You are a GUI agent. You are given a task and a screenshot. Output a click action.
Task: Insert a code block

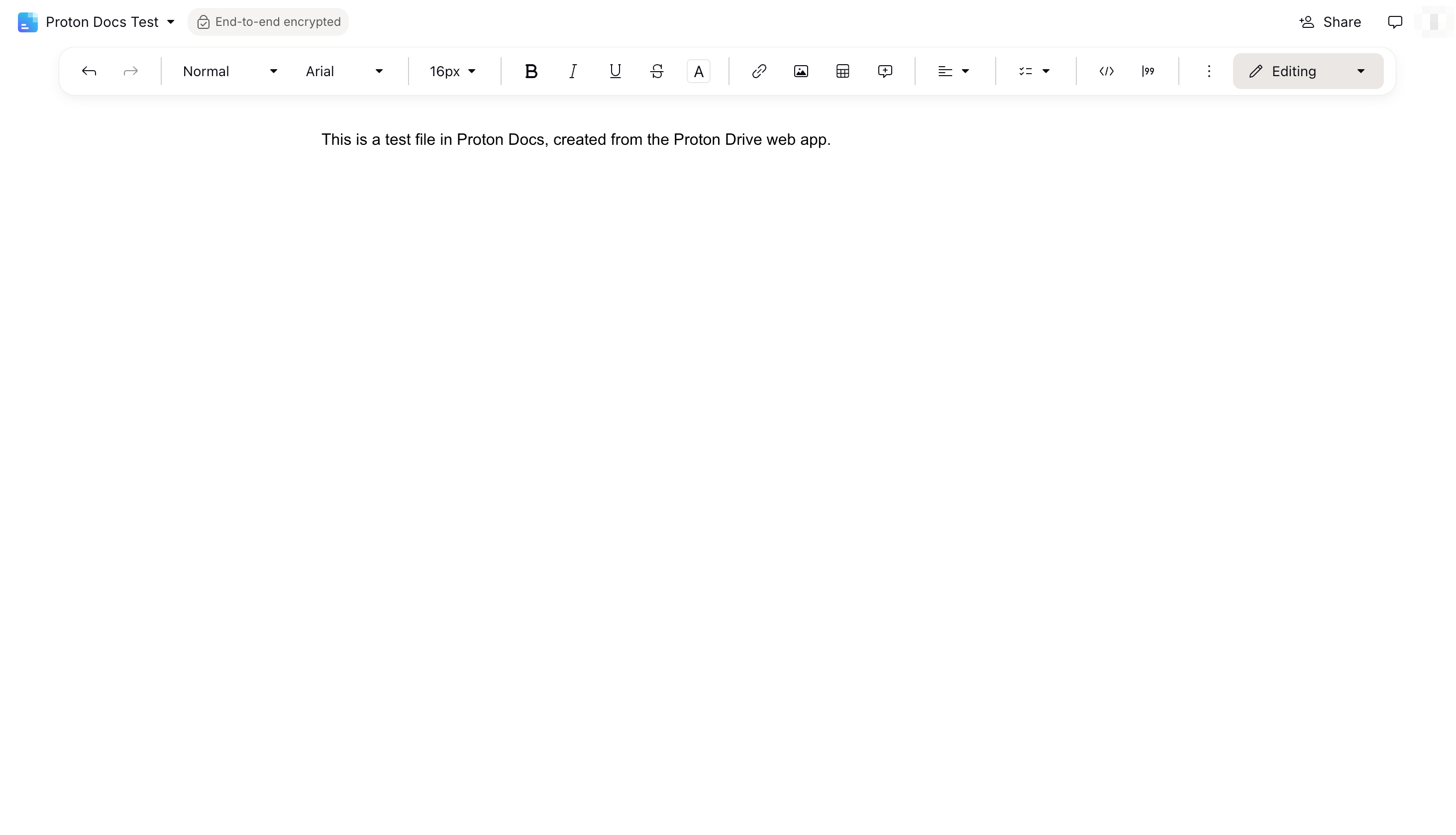coord(1106,71)
